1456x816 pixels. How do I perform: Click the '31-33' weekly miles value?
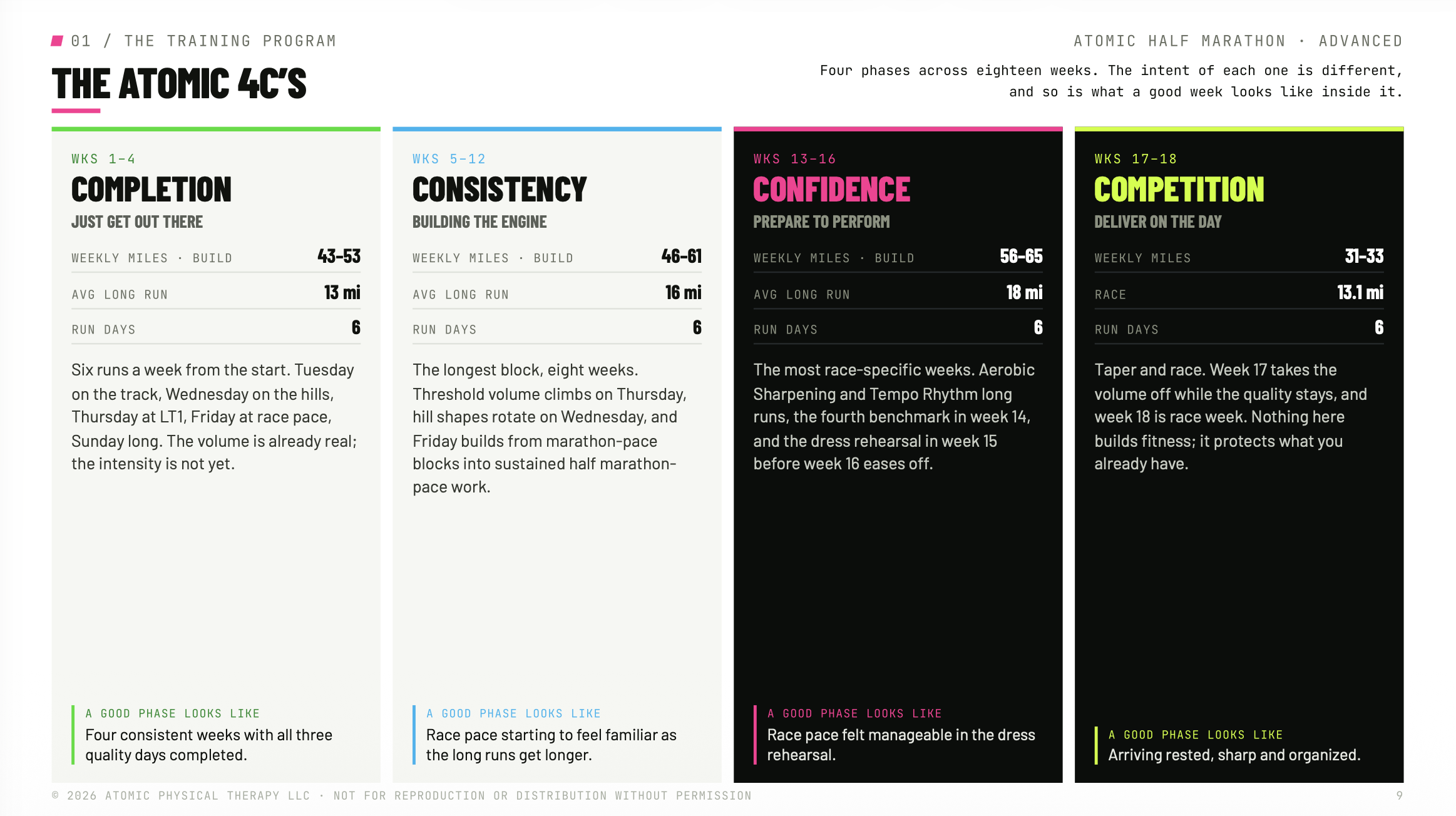[x=1364, y=257]
